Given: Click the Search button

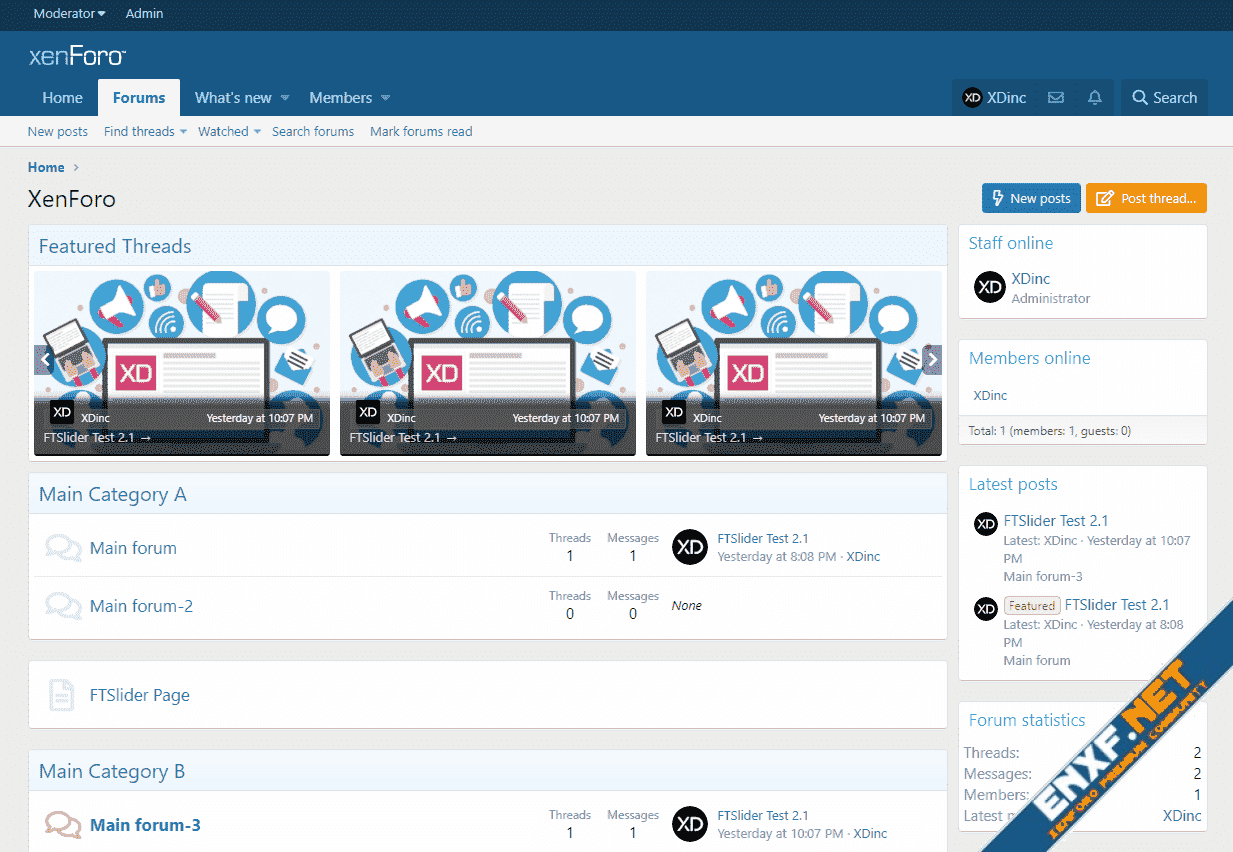Looking at the screenshot, I should [x=1164, y=98].
